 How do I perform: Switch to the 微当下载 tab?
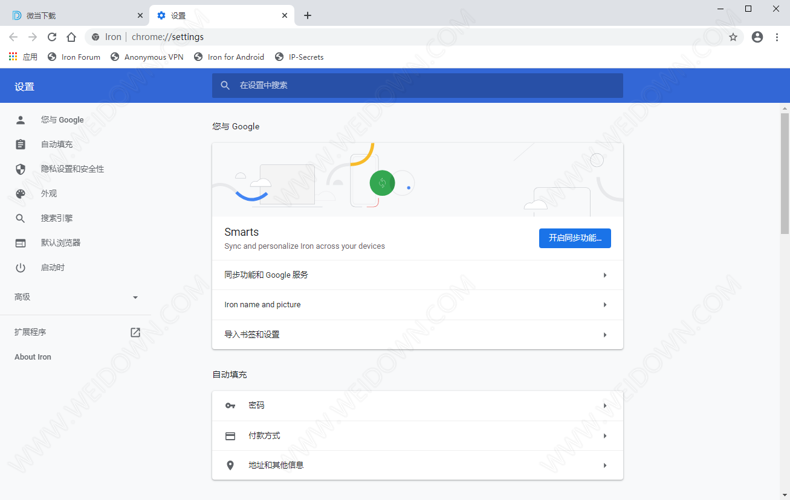tap(76, 16)
